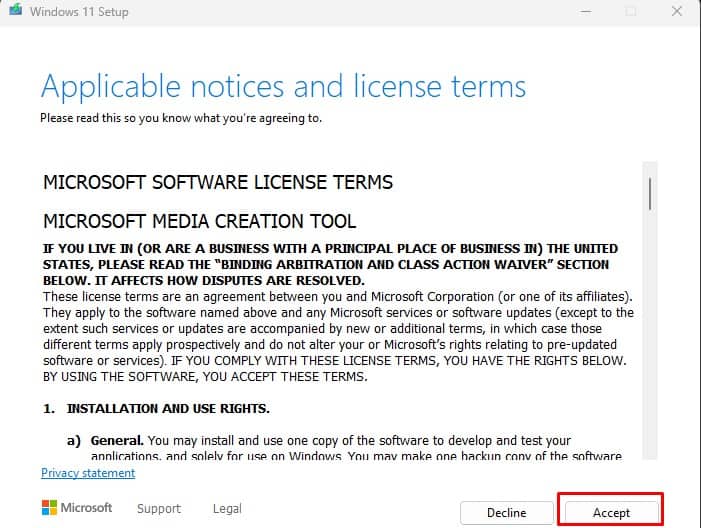Viewport: 701px width, 528px height.
Task: Click "MICROSOFT MEDIA CREATION TOOL" heading
Action: (199, 221)
